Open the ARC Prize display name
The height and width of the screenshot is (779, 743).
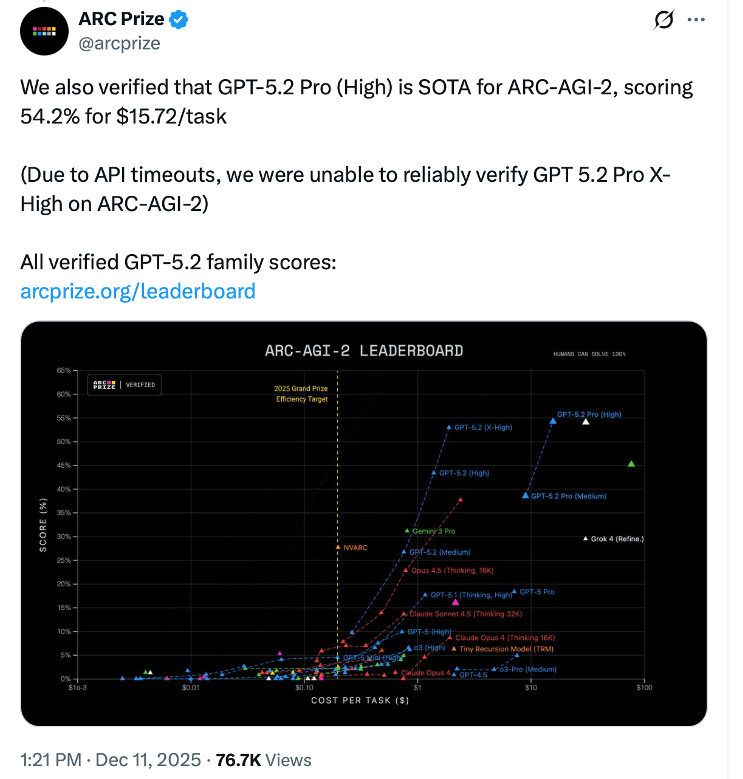click(122, 19)
